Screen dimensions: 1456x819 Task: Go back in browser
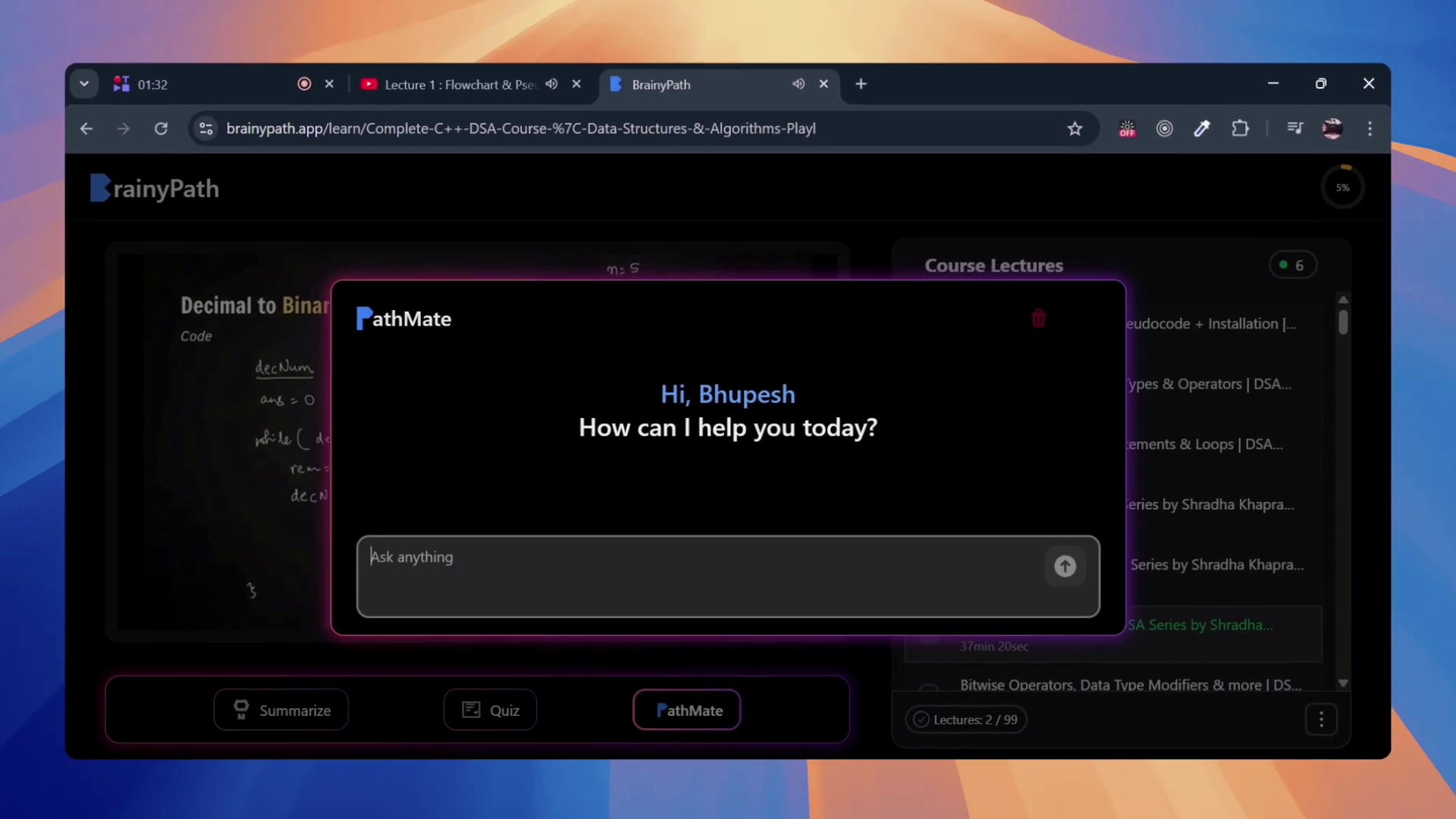coord(86,129)
